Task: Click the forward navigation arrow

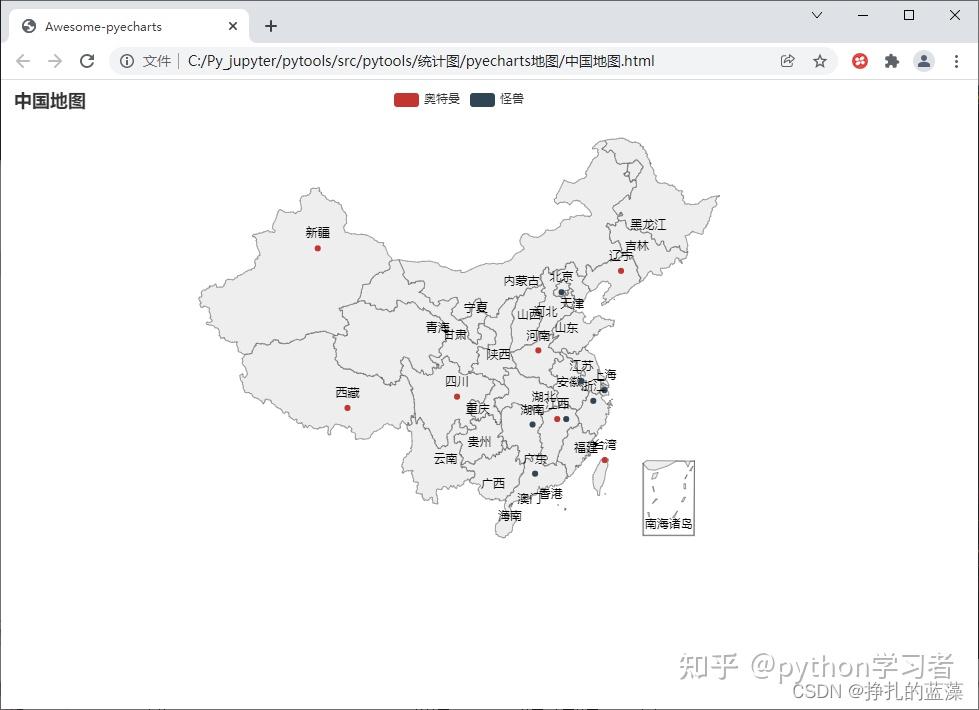Action: pyautogui.click(x=55, y=61)
